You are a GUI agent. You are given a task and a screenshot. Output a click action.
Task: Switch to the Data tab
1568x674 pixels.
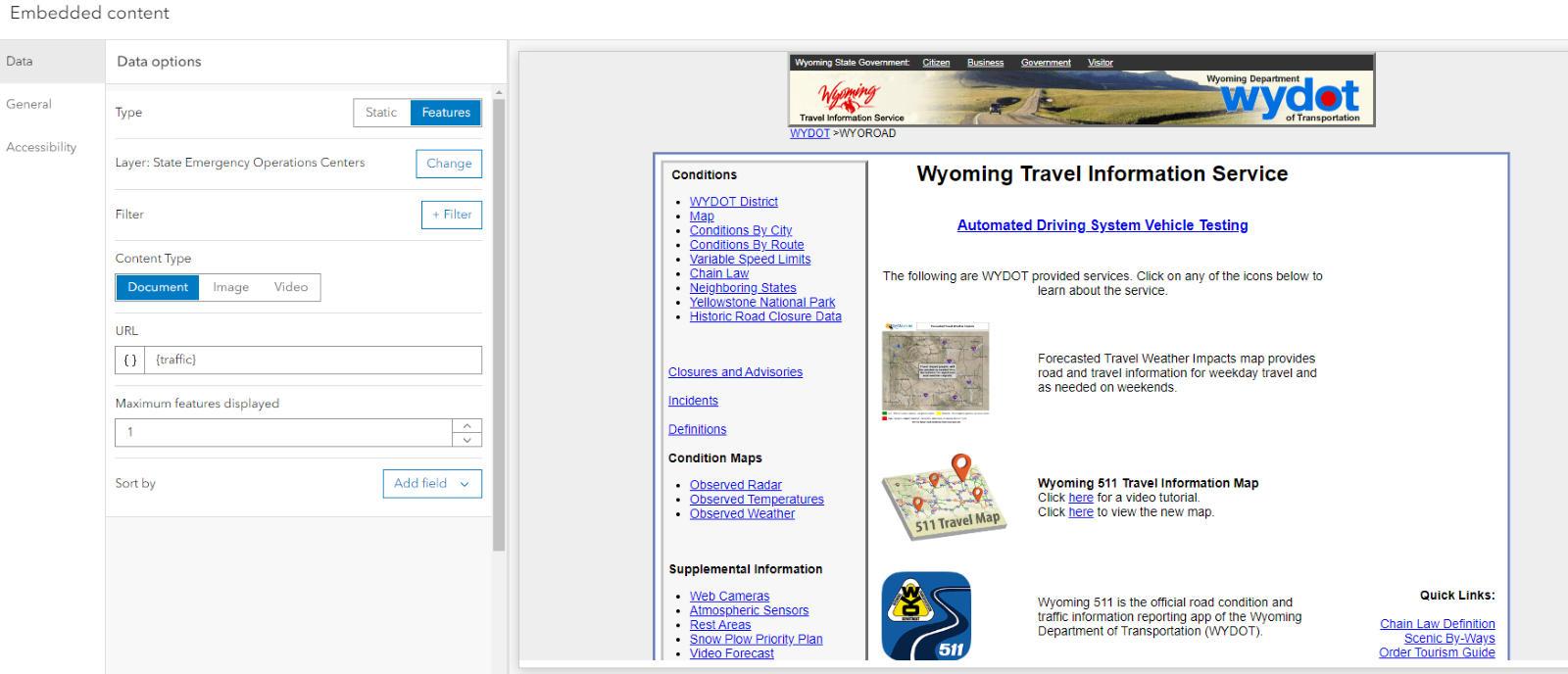(x=52, y=61)
